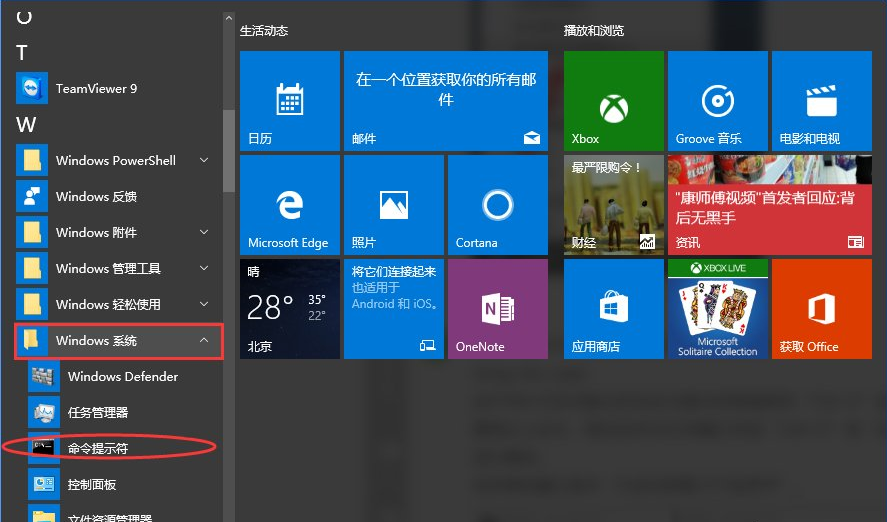The height and width of the screenshot is (522, 887).
Task: Open the Xbox tile
Action: click(613, 101)
